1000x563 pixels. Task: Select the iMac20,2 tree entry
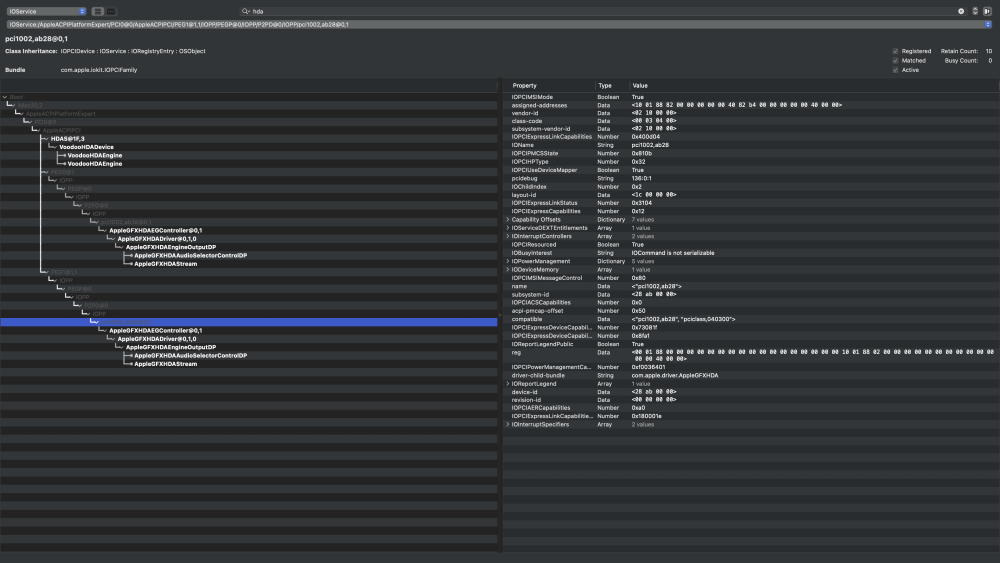(30, 105)
